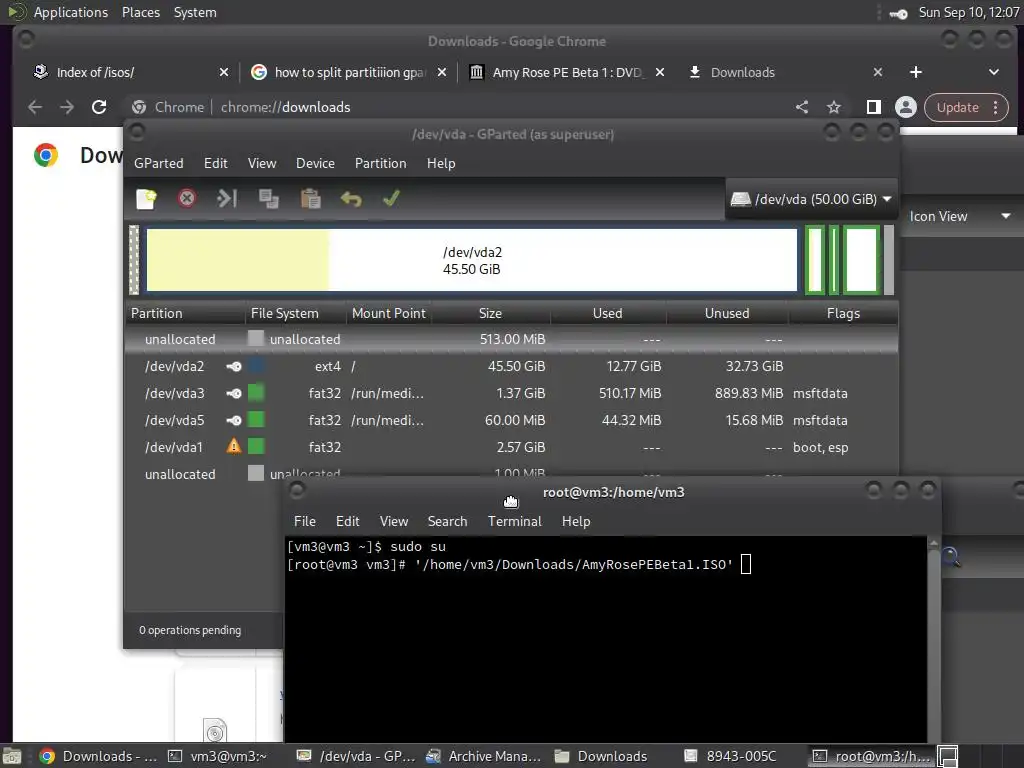Click the Undo last operation arrow in GParted

351,199
